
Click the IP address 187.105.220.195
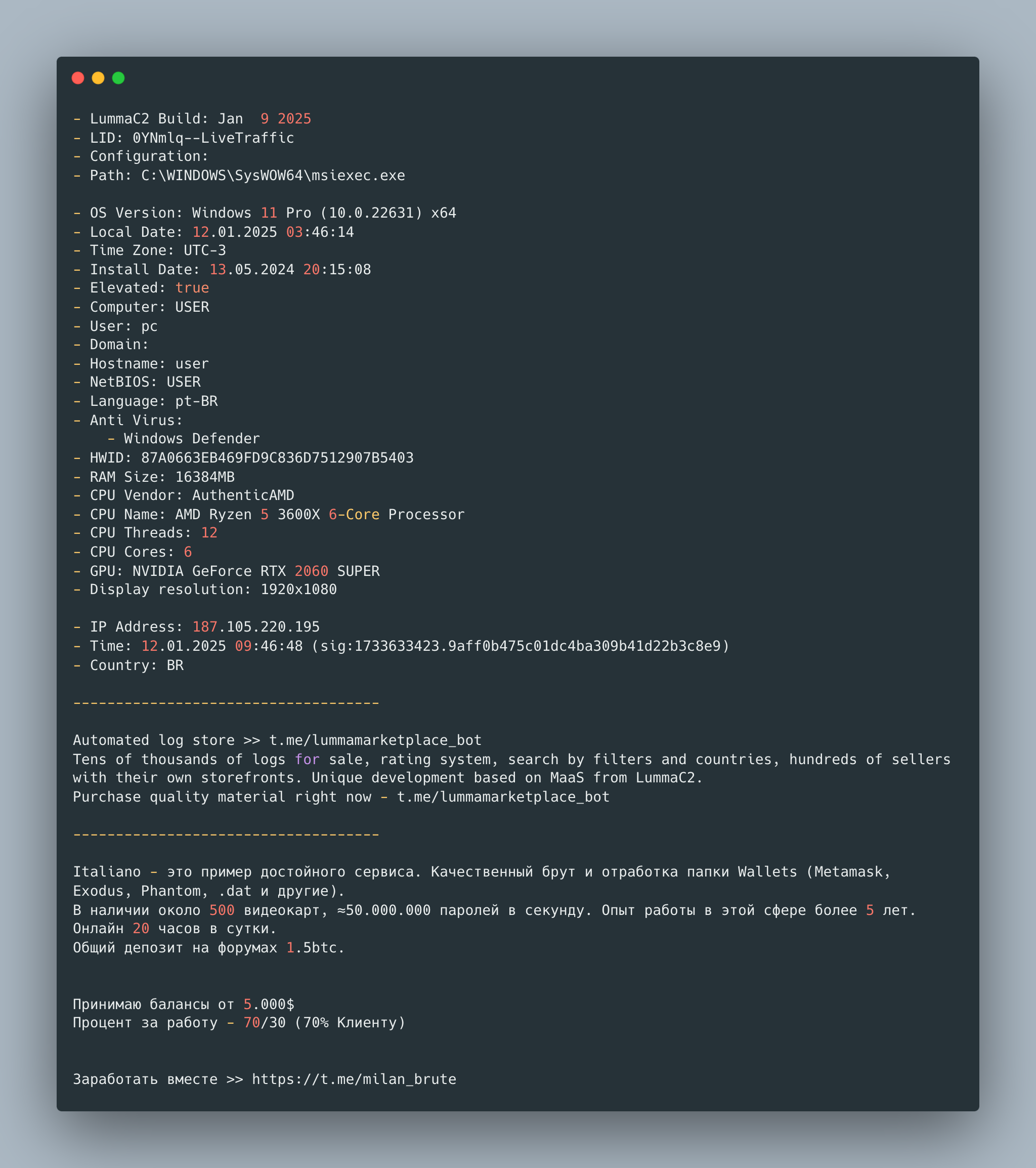(256, 627)
